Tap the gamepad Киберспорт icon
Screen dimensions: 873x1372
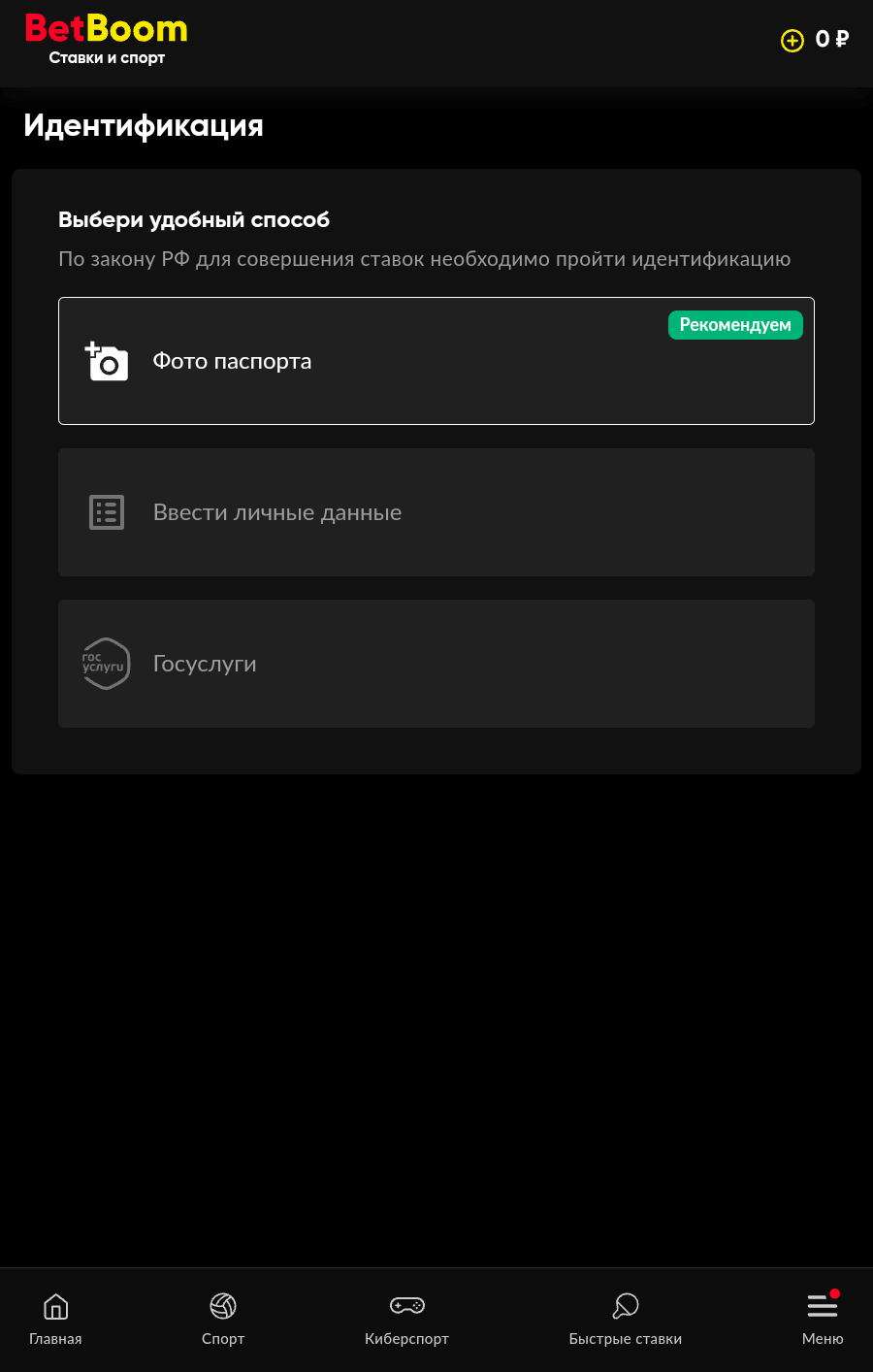407,1306
